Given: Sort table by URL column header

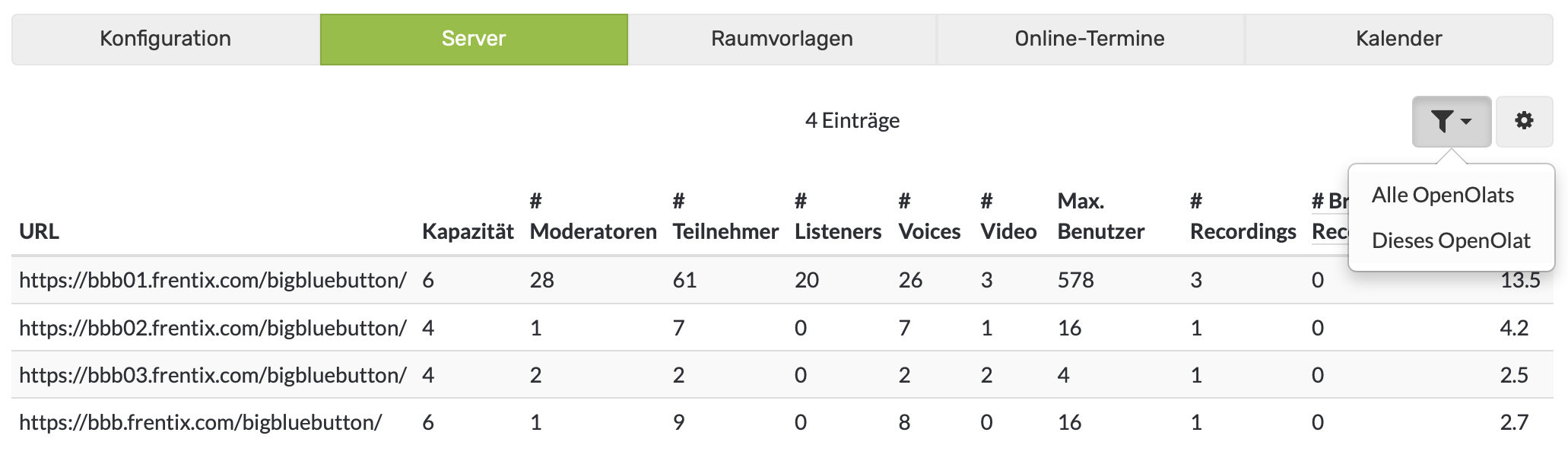Looking at the screenshot, I should (x=39, y=231).
